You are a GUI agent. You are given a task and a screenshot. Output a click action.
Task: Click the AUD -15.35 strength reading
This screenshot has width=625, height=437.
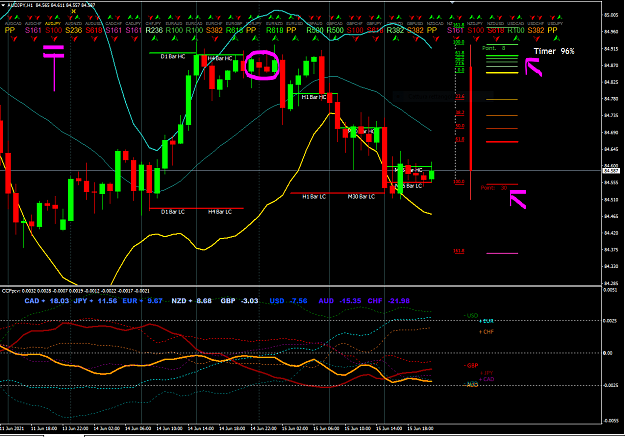(x=340, y=301)
